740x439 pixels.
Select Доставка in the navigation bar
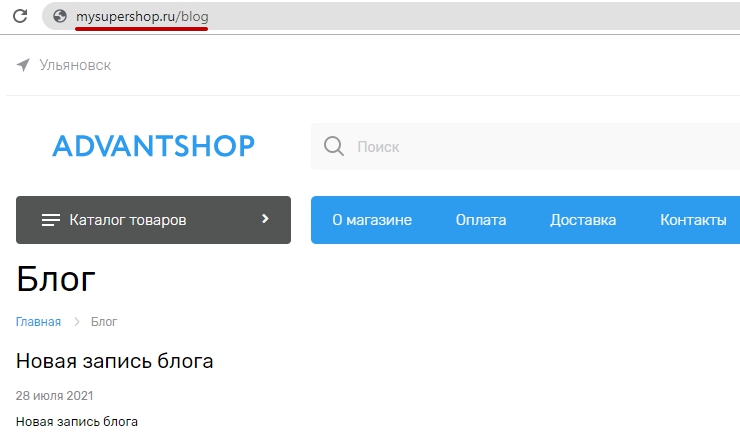pos(583,220)
